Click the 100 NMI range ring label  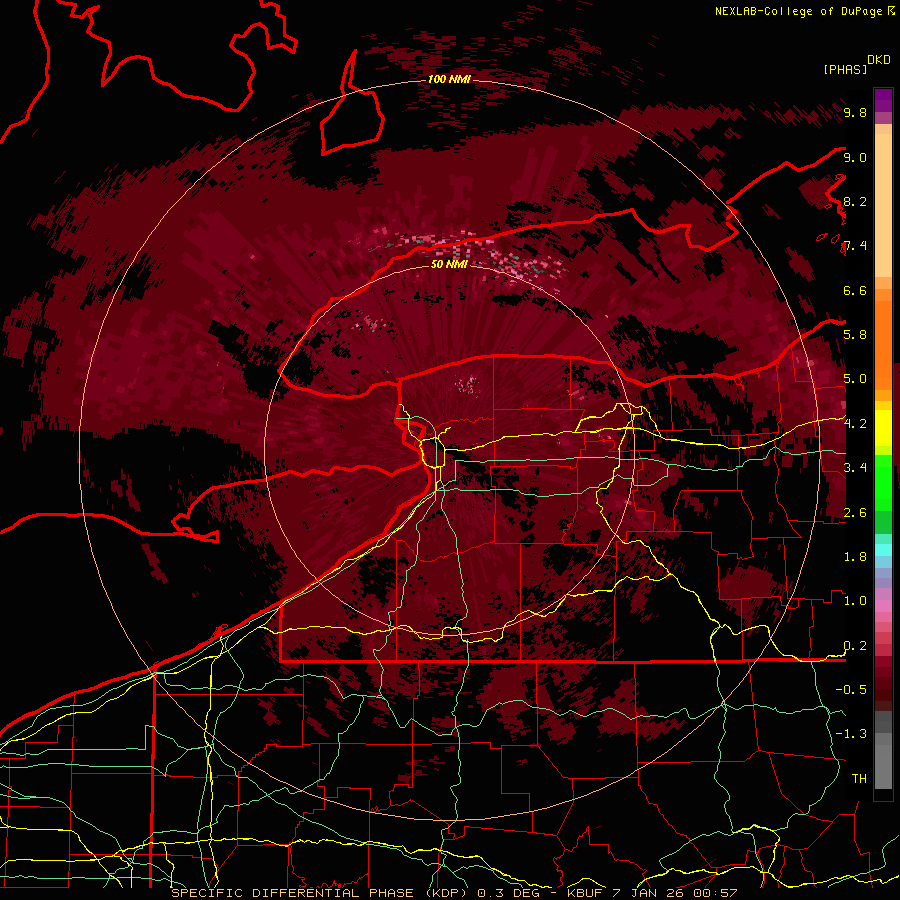pyautogui.click(x=449, y=79)
